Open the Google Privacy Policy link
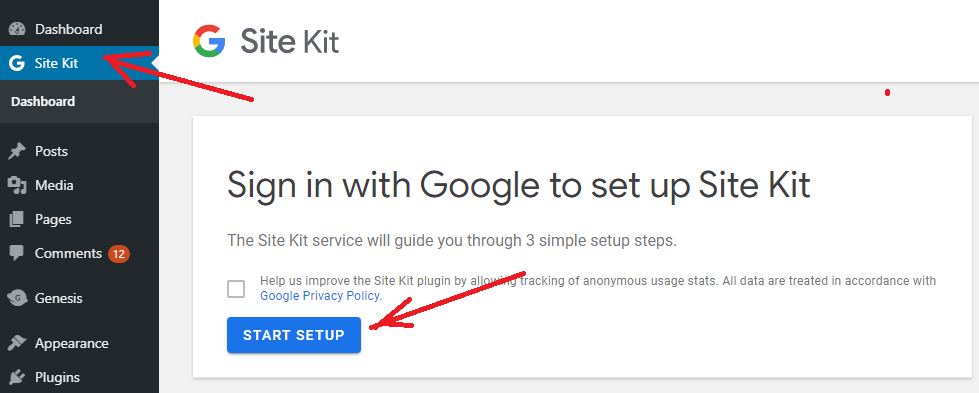The image size is (979, 393). tap(320, 296)
